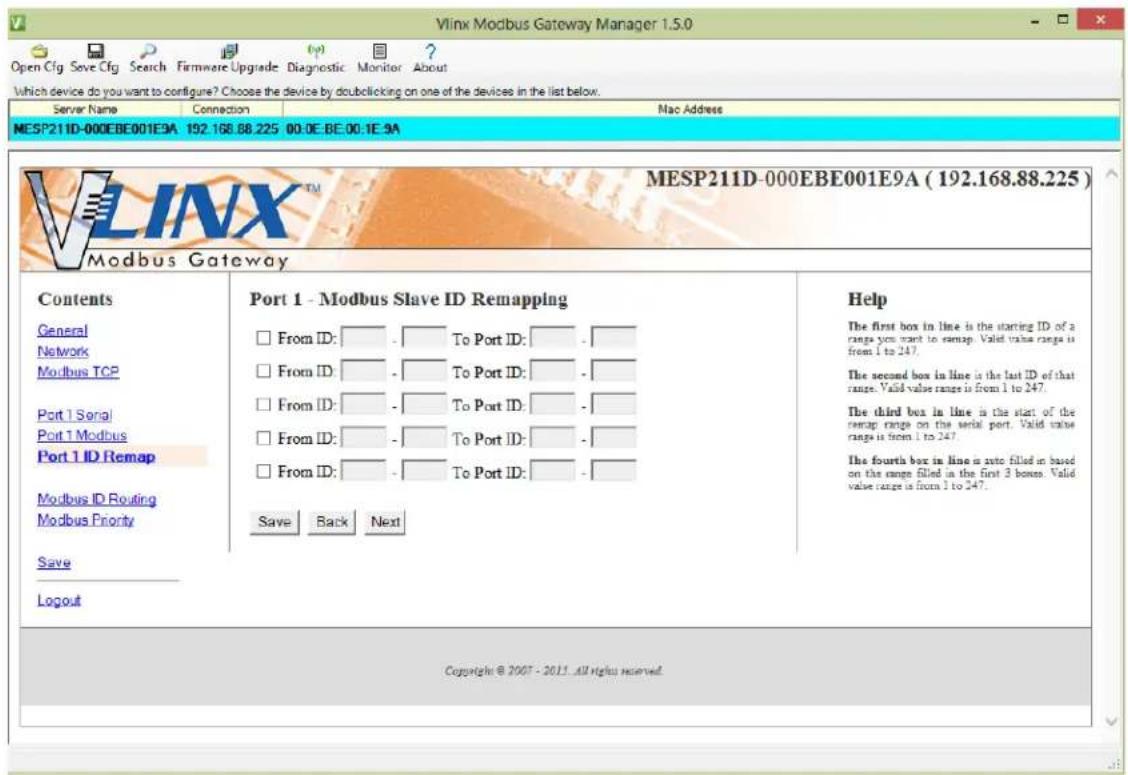Click the Connection column header
This screenshot has height=775, width=1128.
(232, 109)
